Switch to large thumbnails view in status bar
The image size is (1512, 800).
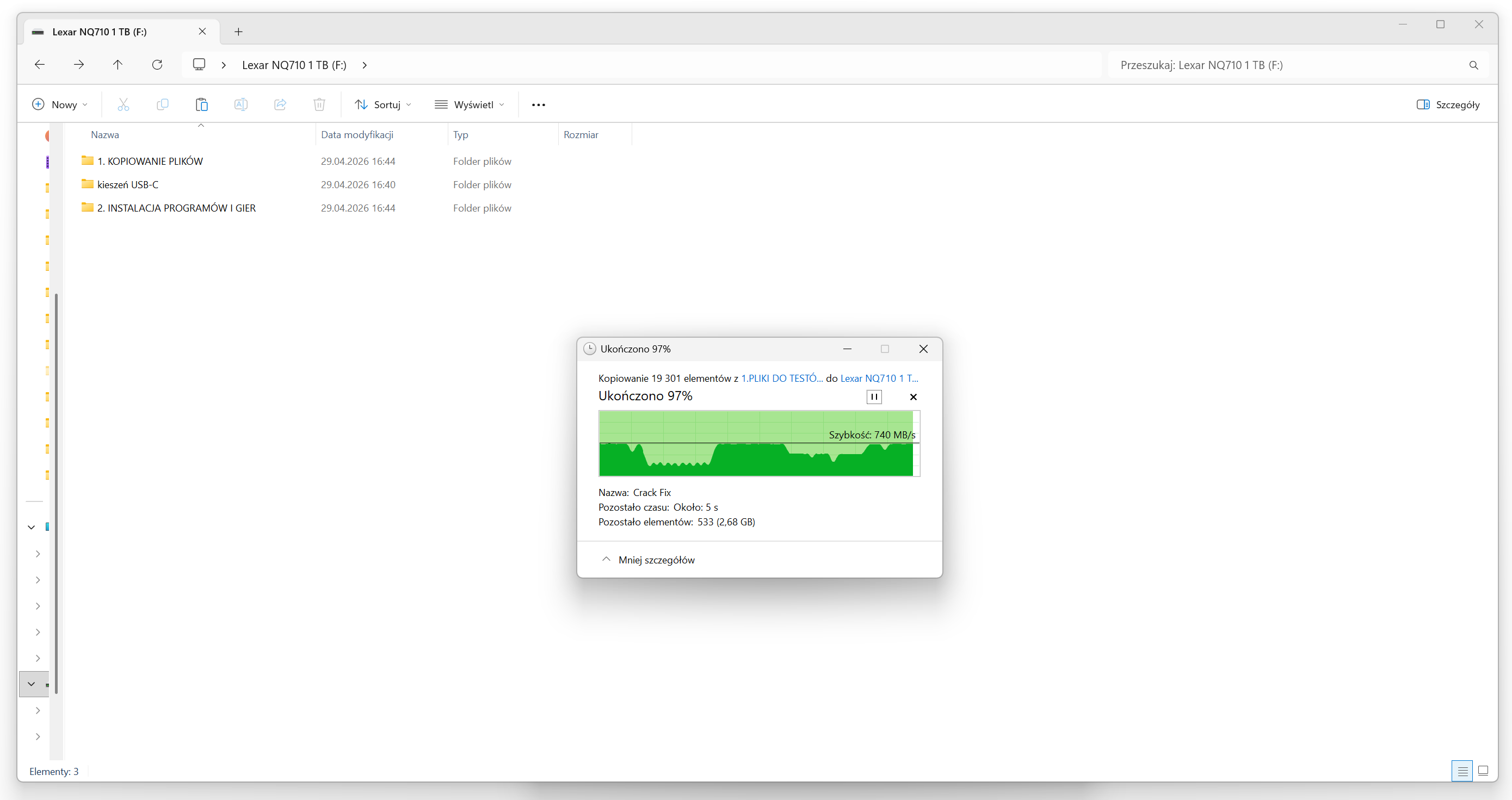(x=1483, y=771)
